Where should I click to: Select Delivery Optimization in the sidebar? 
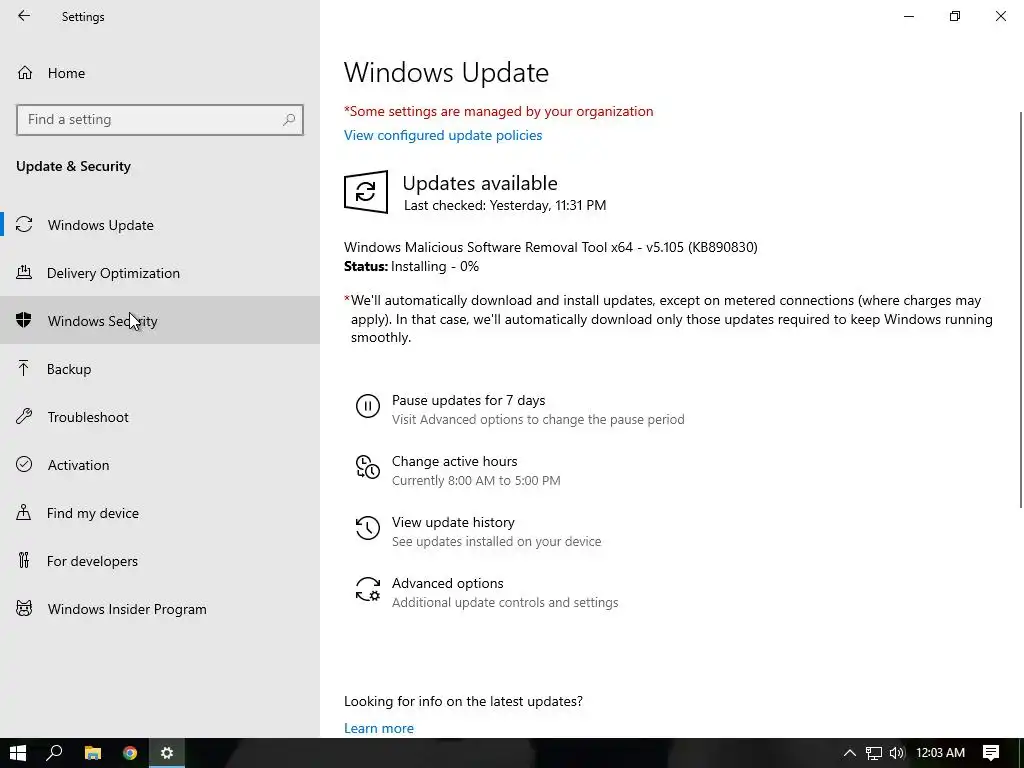[160, 272]
